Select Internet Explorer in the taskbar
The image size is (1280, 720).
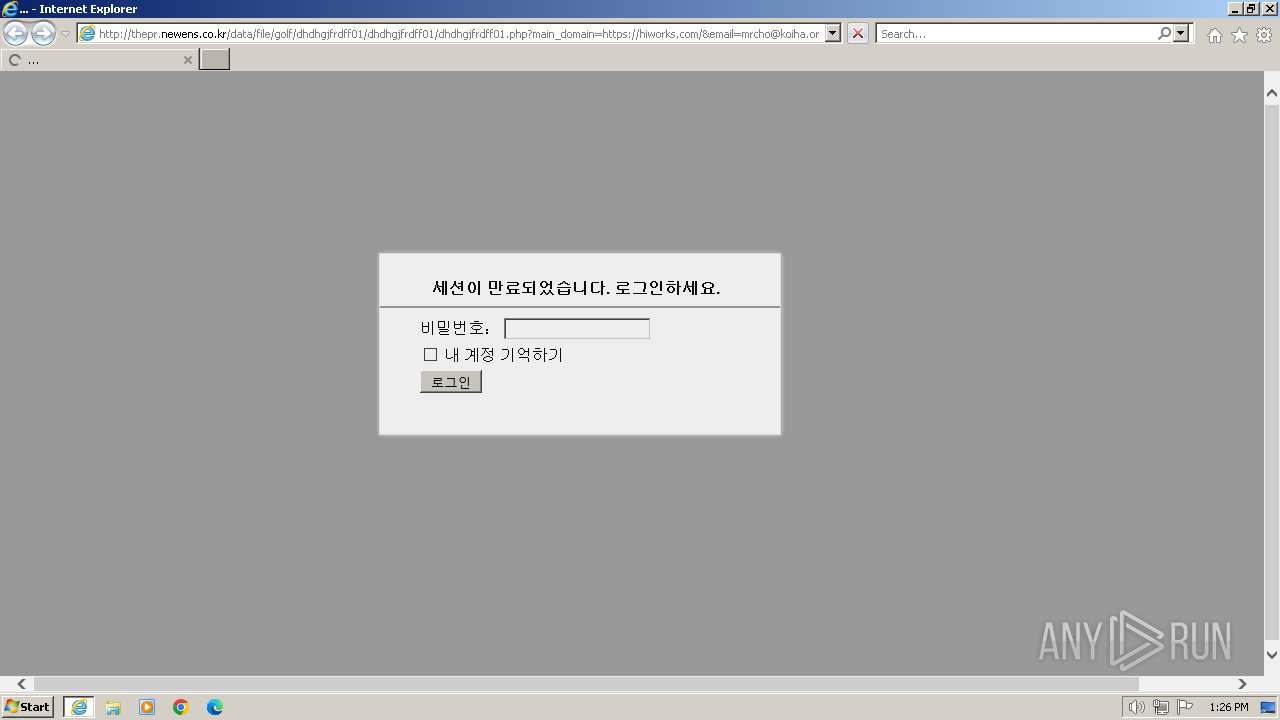coord(79,707)
